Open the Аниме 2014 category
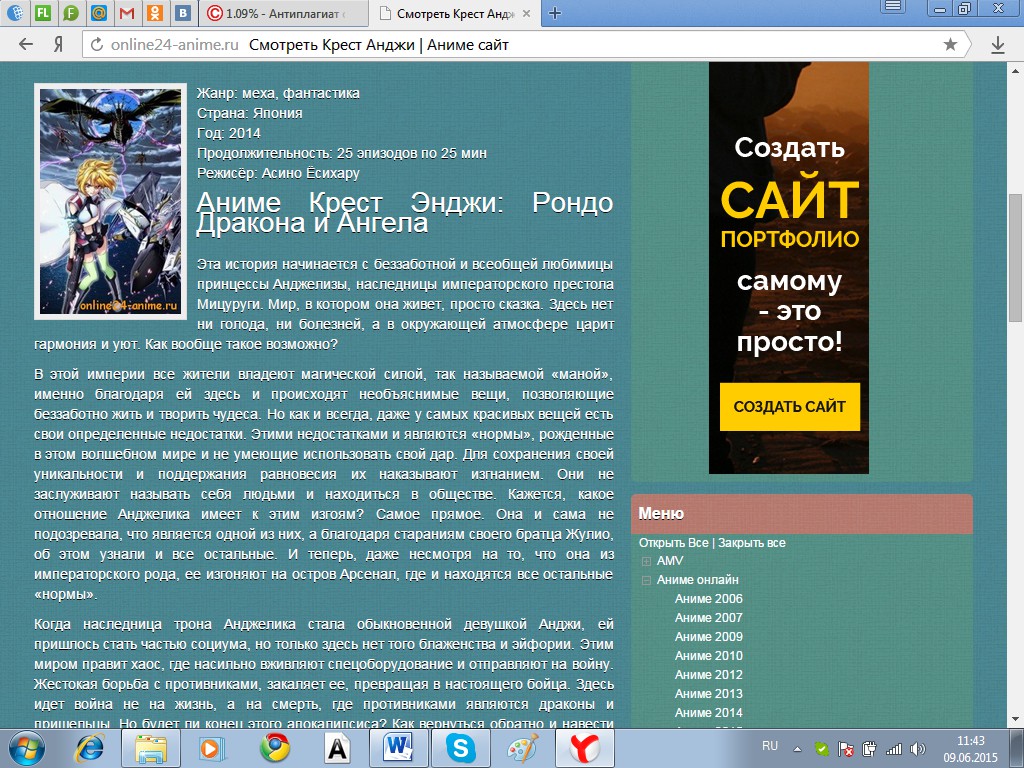Viewport: 1024px width, 768px height. tap(709, 712)
